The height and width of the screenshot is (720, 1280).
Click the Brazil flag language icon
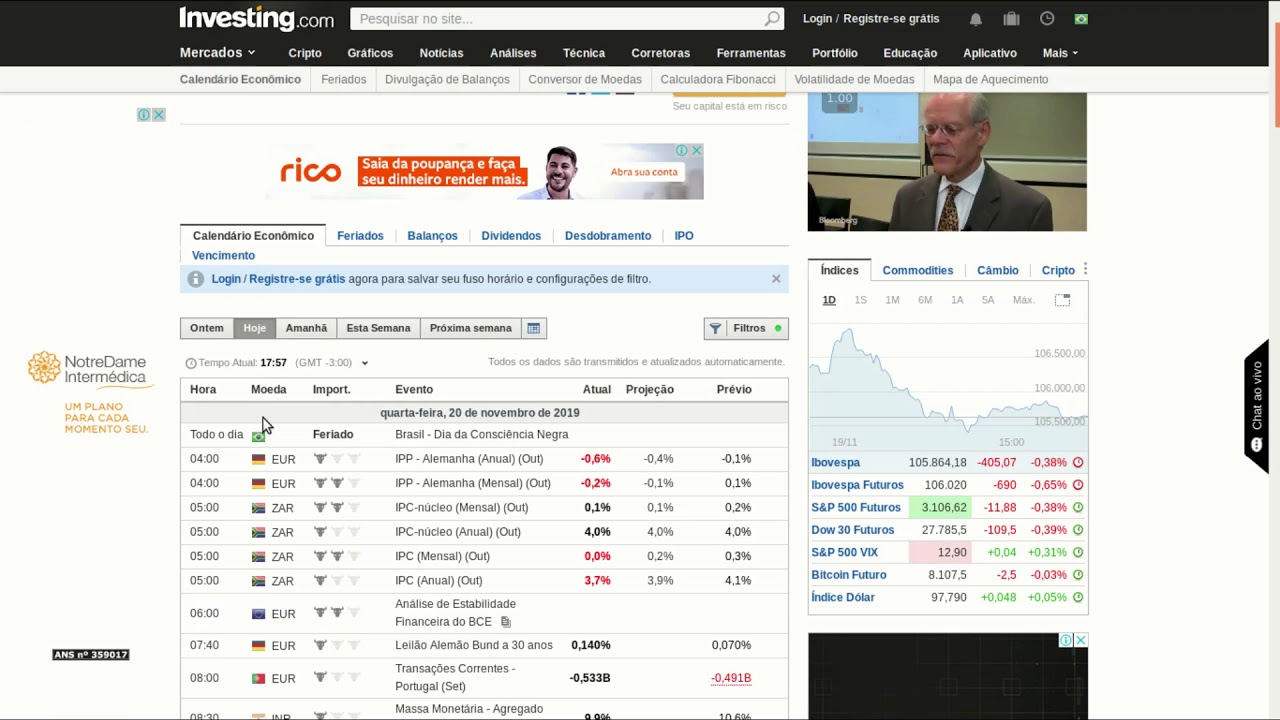point(1081,19)
